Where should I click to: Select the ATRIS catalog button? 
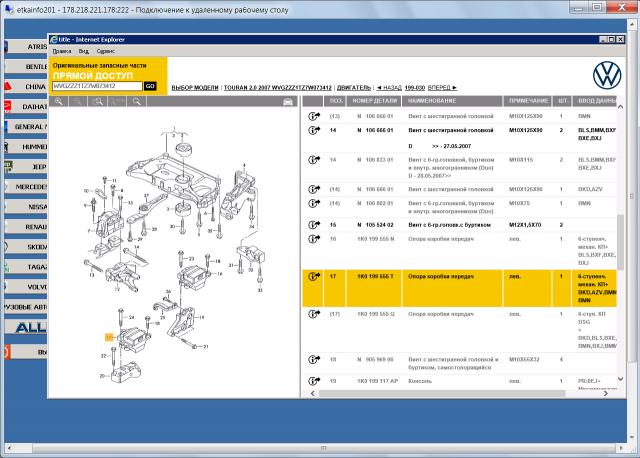point(26,47)
